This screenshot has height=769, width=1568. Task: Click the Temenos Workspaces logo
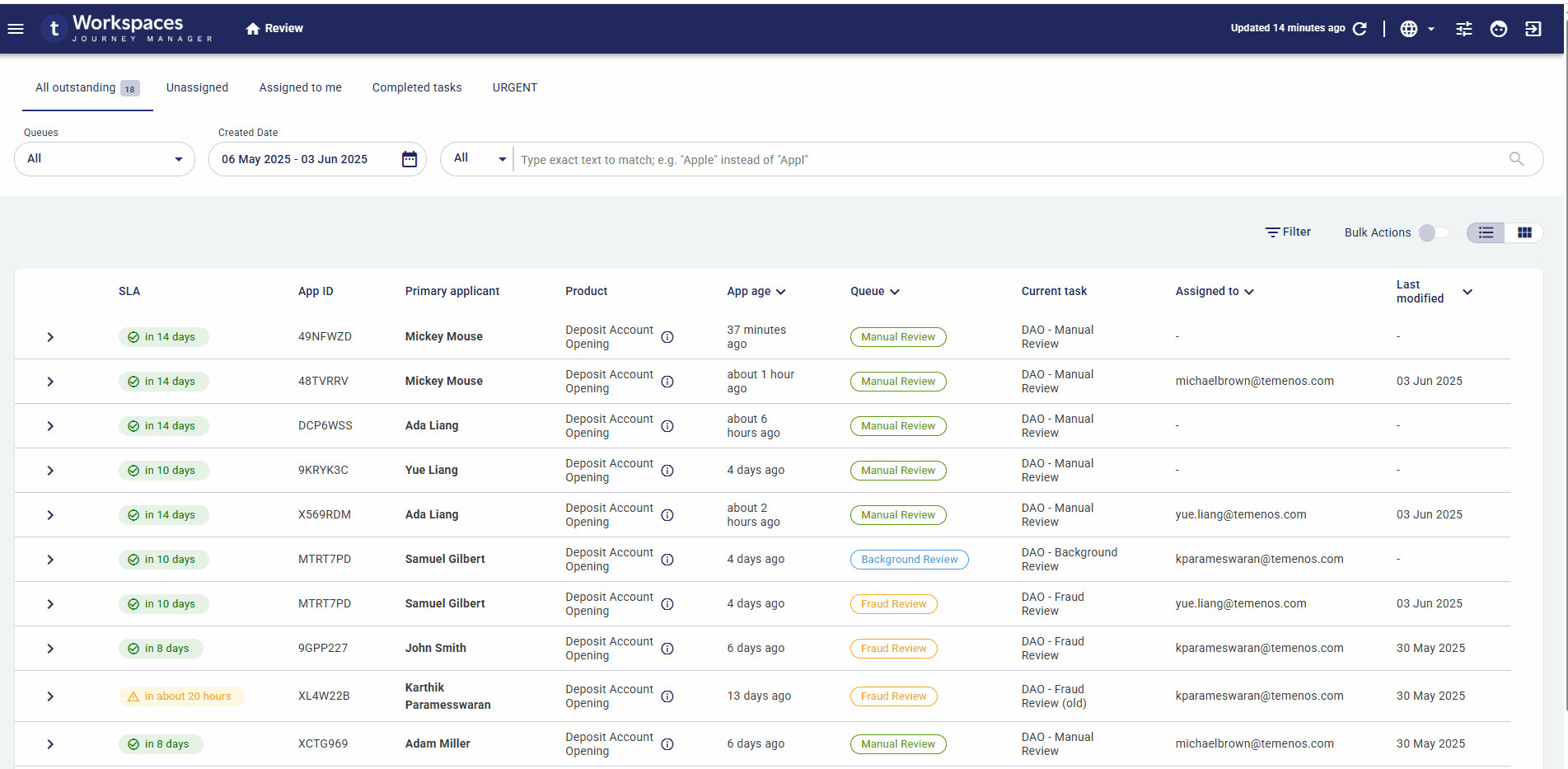[x=128, y=29]
